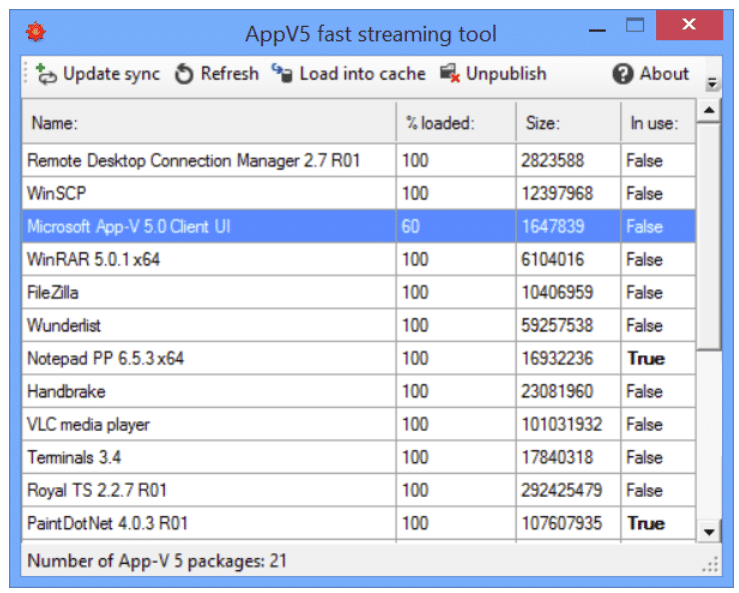
Task: Click True in the PaintDotNet row
Action: (646, 524)
